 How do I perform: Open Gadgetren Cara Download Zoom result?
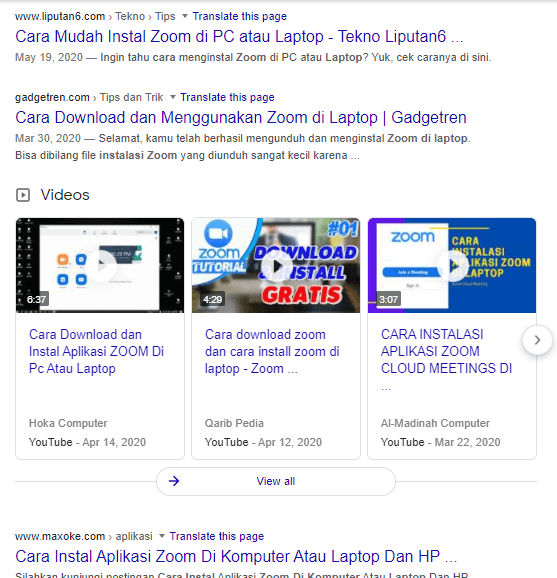coord(241,118)
